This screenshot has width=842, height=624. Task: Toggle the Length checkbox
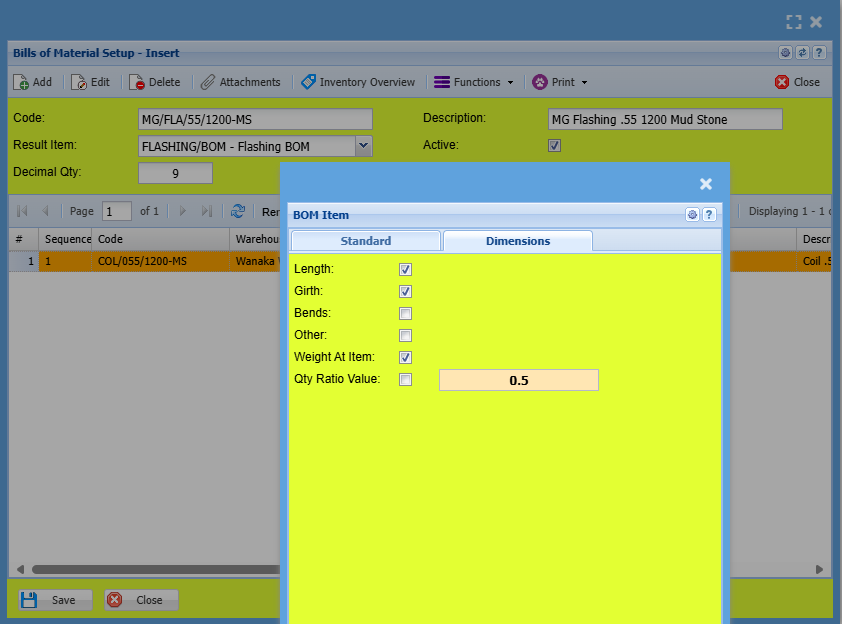tap(406, 269)
